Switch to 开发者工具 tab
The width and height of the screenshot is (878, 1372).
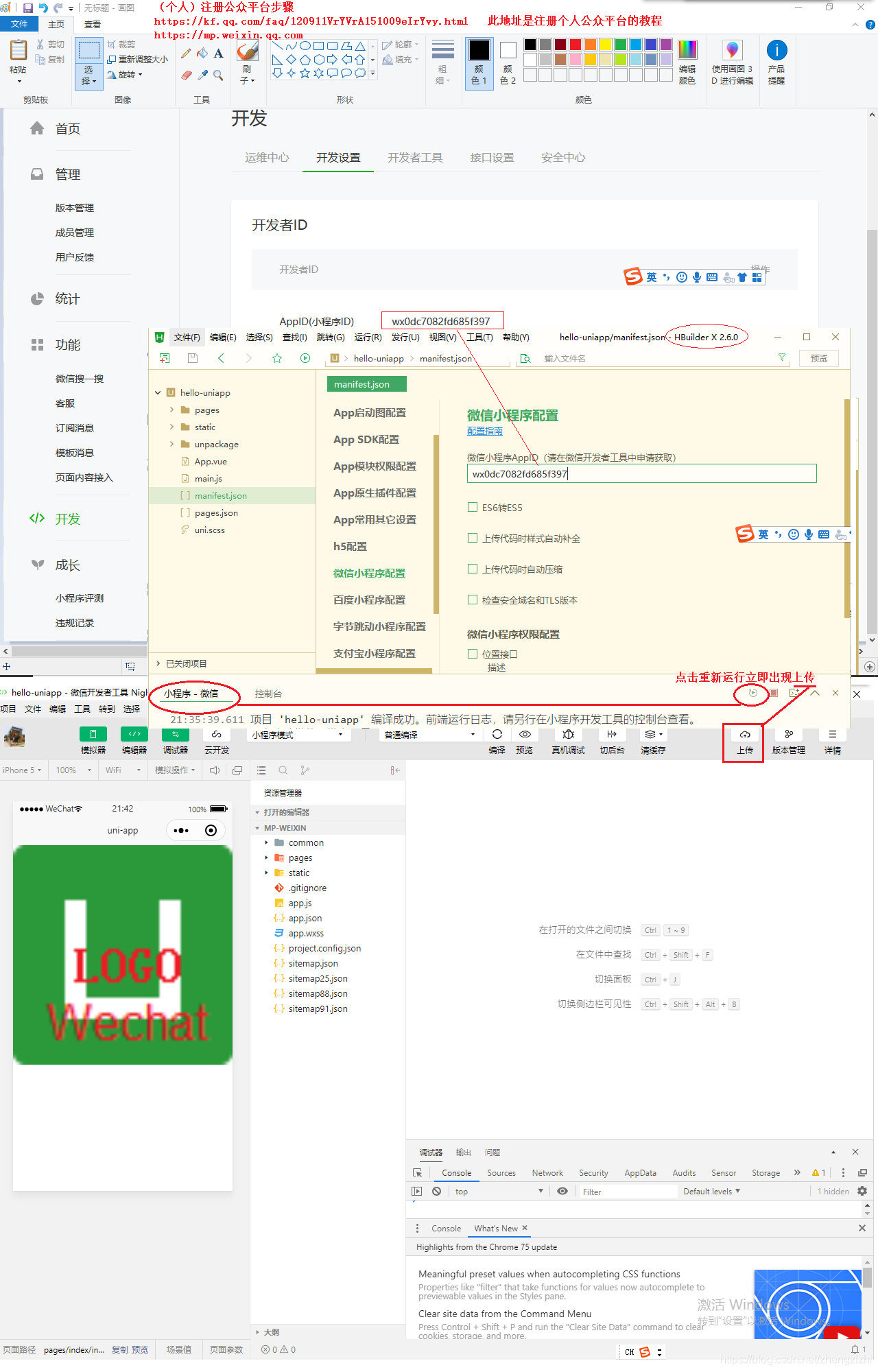[x=415, y=158]
